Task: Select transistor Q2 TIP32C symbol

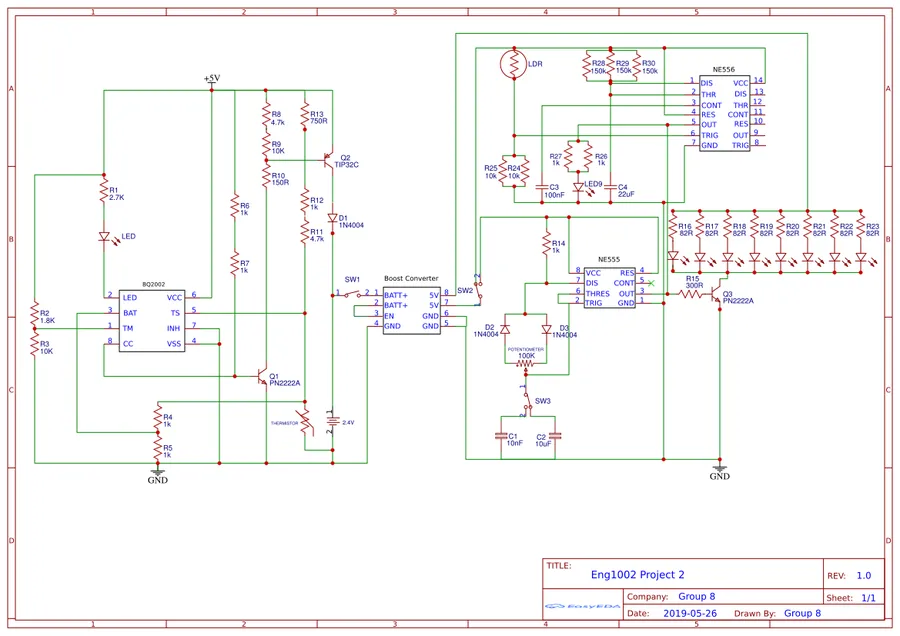Action: pos(328,160)
